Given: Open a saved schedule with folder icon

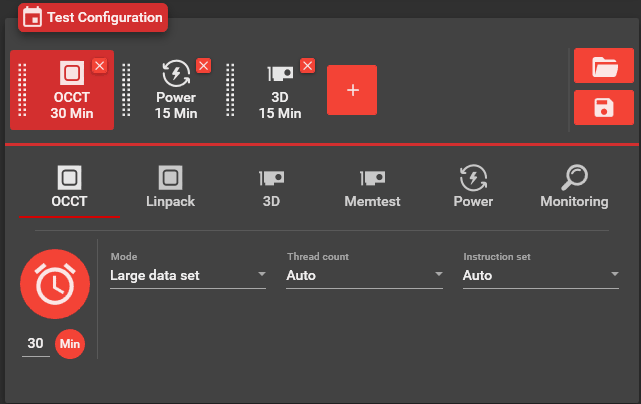Looking at the screenshot, I should pos(604,66).
